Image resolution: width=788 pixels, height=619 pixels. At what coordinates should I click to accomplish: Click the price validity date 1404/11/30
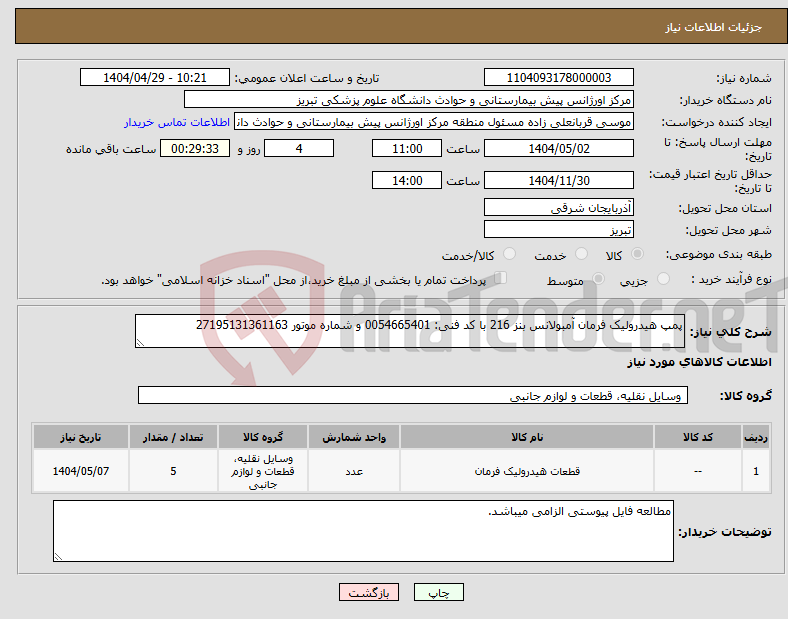(x=558, y=180)
